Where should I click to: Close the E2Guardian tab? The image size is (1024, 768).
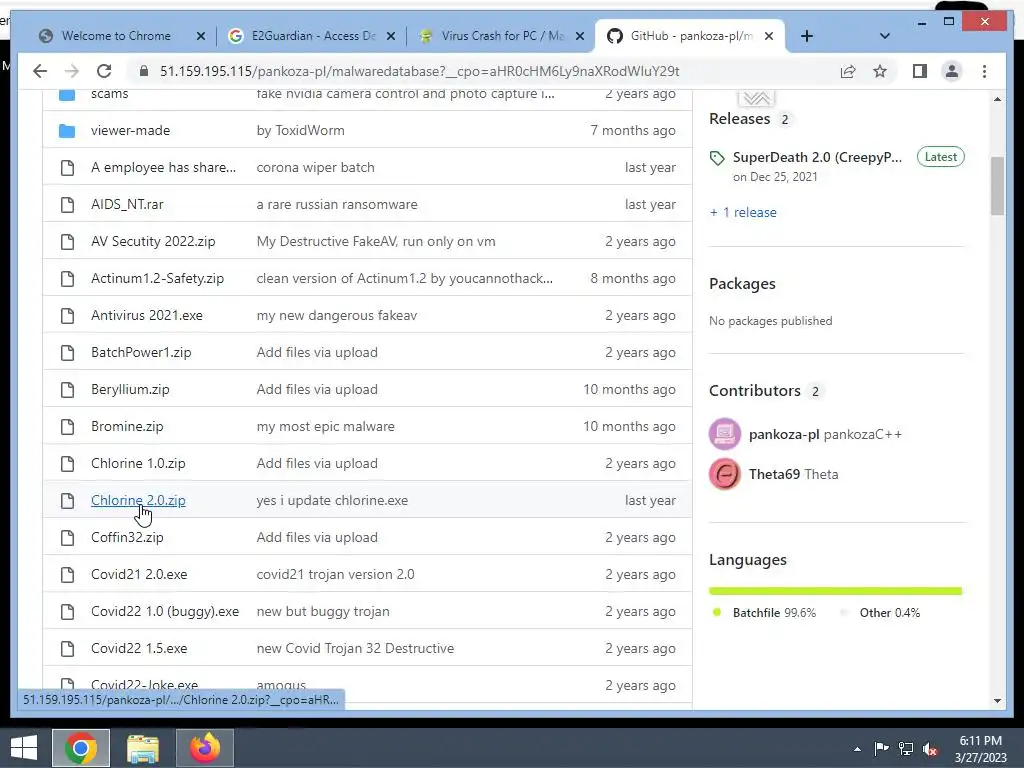(x=391, y=37)
